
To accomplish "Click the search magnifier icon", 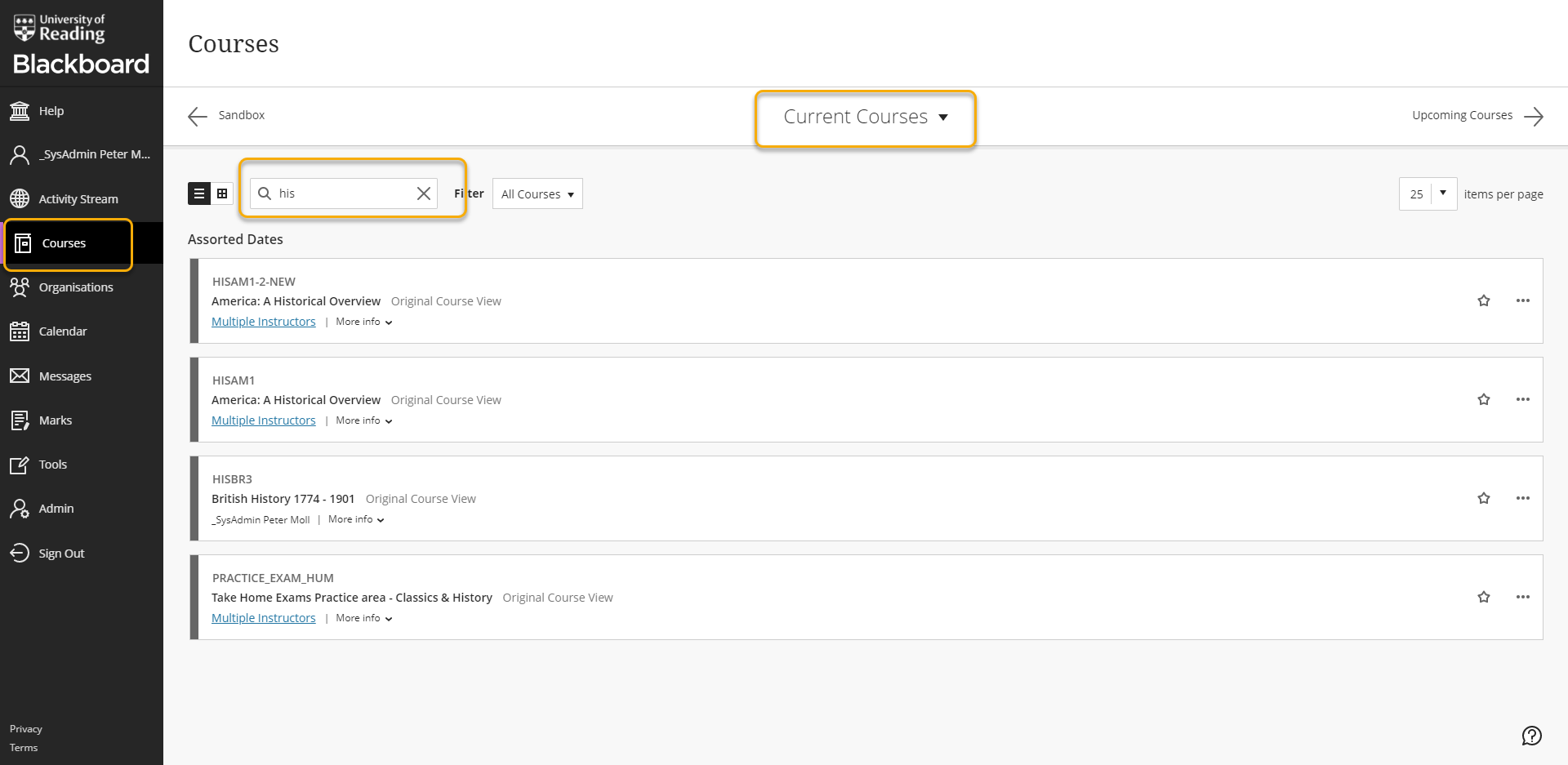I will [x=265, y=193].
